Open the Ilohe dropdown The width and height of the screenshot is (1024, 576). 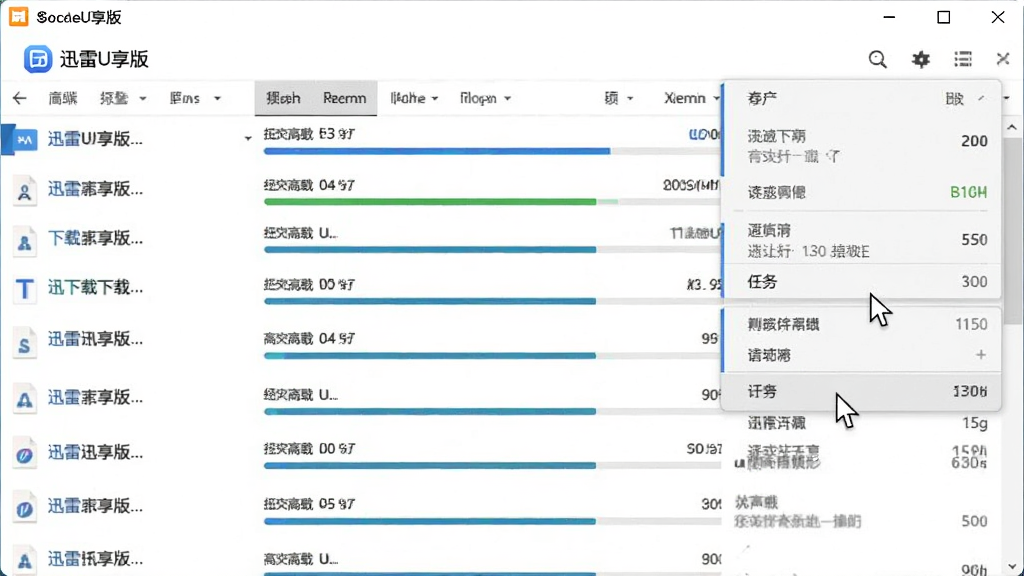point(414,99)
